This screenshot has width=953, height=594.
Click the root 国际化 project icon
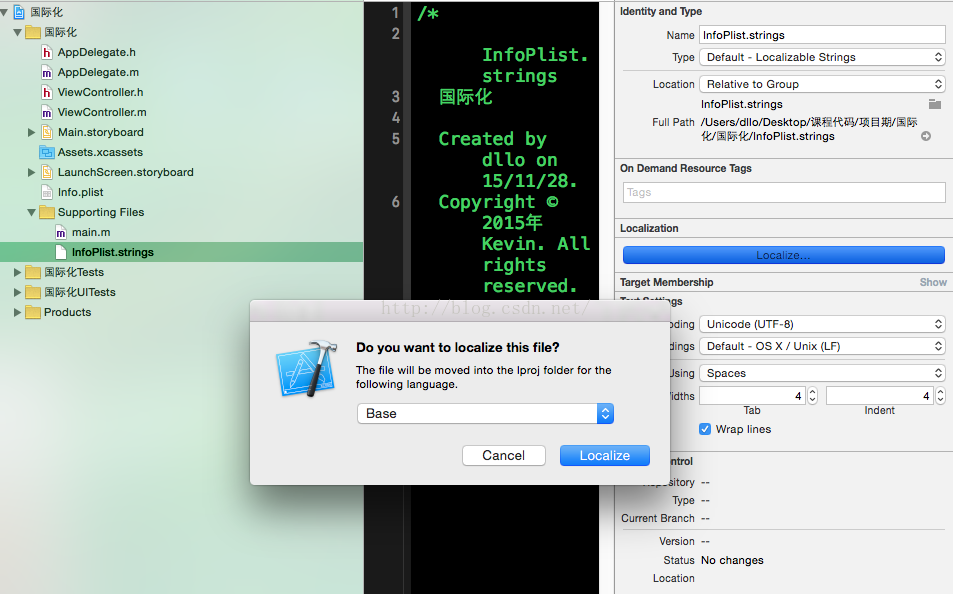(19, 12)
